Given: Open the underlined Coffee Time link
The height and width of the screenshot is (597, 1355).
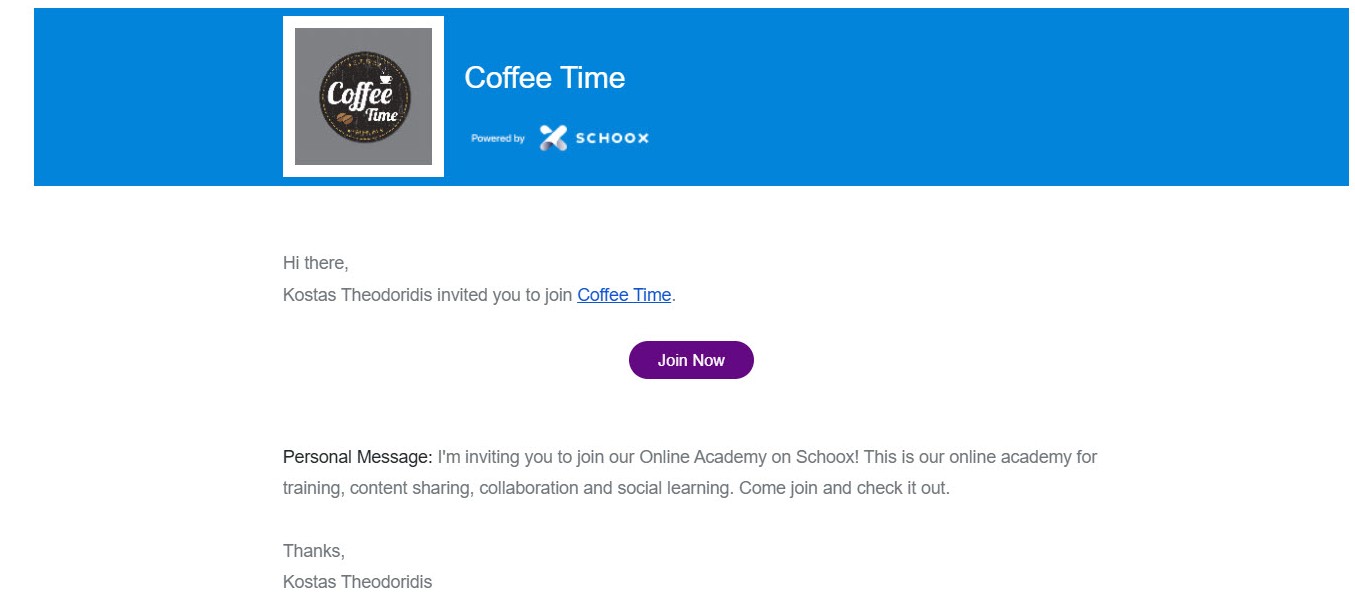Looking at the screenshot, I should tap(624, 295).
